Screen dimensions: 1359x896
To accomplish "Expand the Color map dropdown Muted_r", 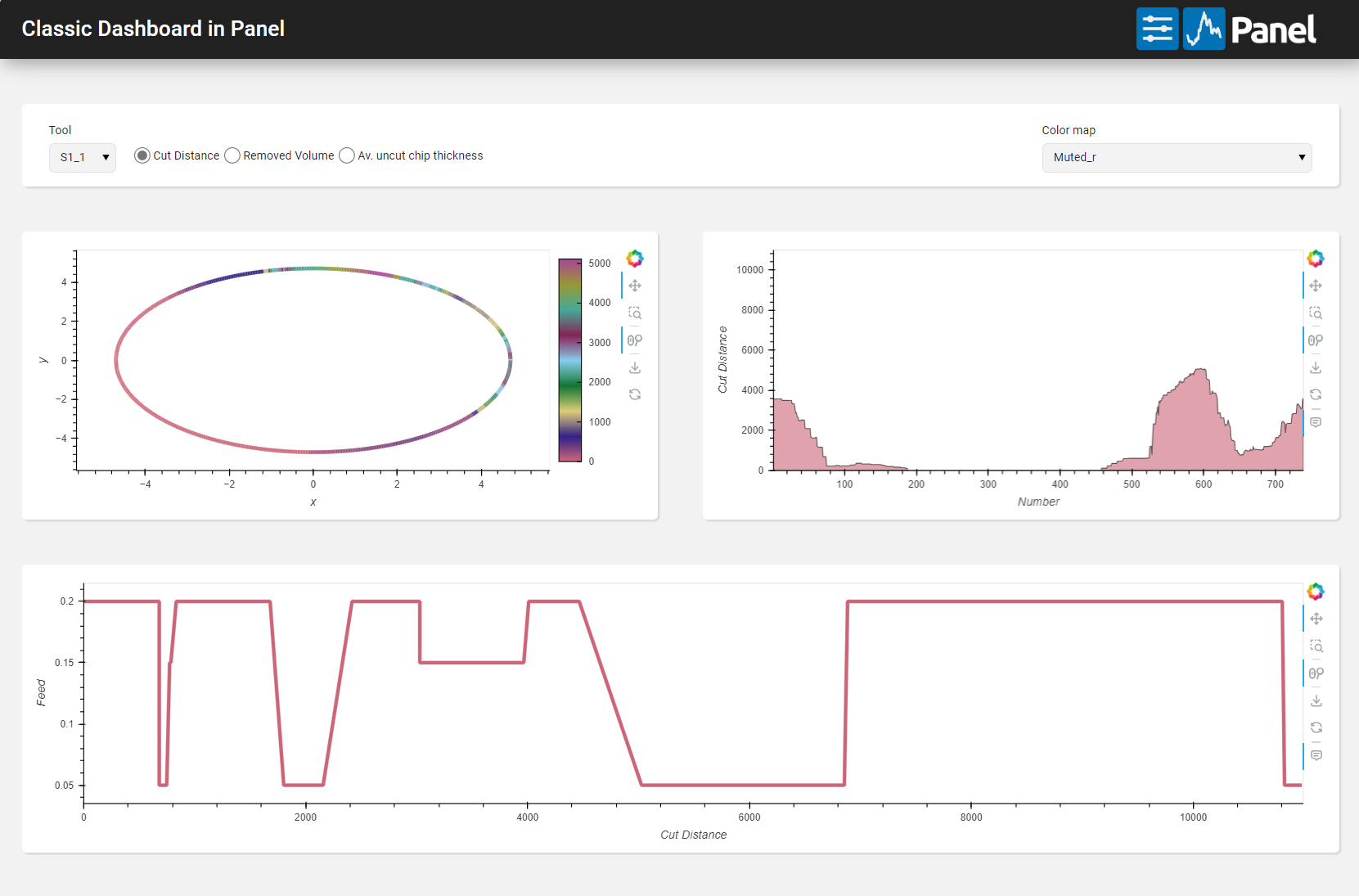I will click(x=1177, y=157).
